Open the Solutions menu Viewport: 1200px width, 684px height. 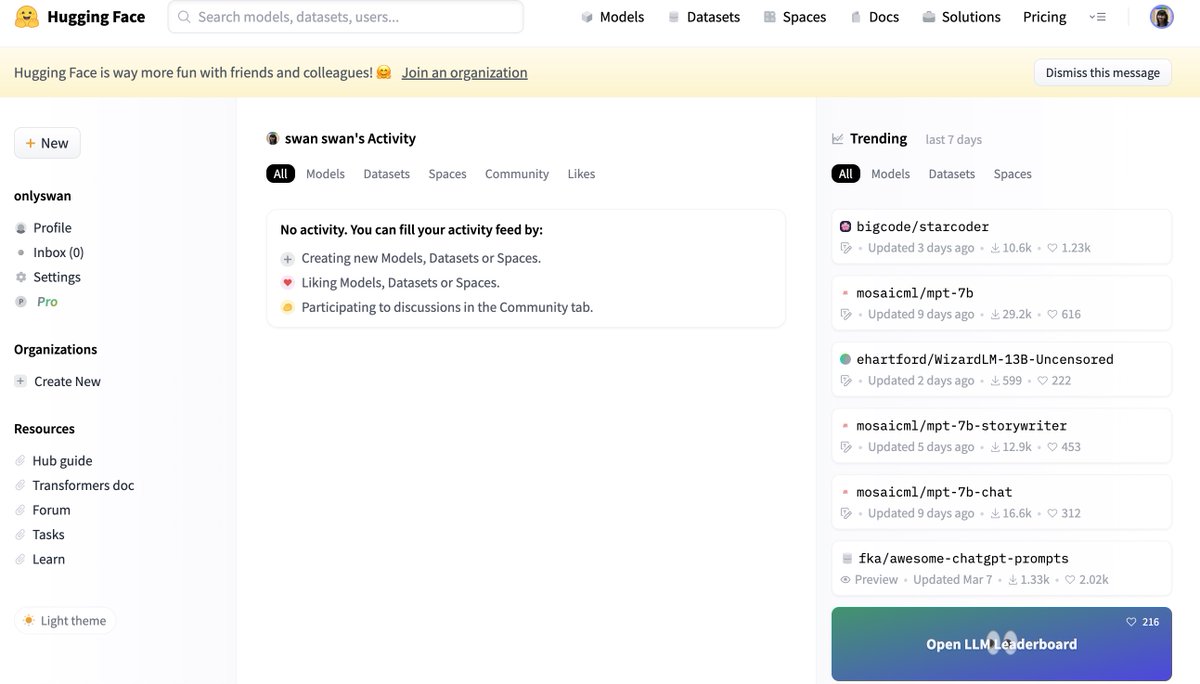(961, 17)
